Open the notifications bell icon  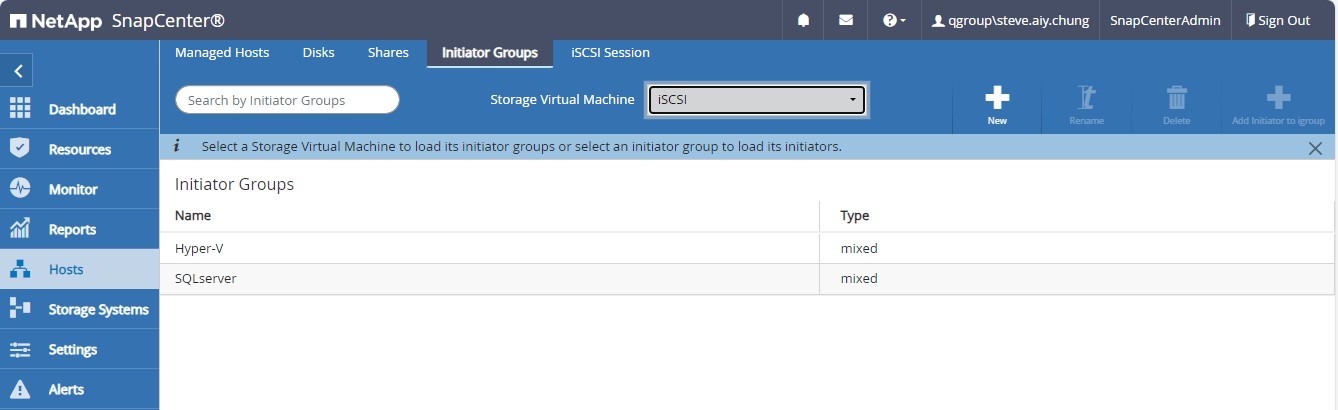(x=803, y=20)
